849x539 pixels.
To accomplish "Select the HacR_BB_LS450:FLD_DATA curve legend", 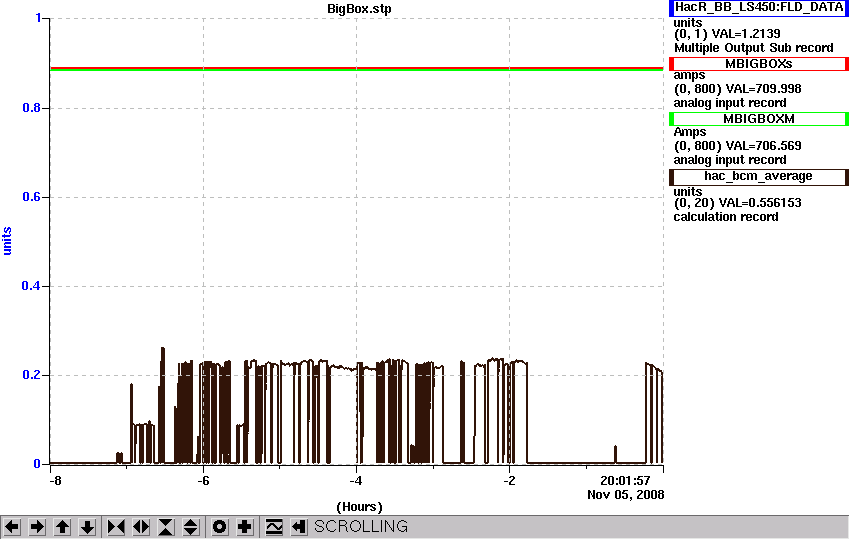I will coord(759,8).
